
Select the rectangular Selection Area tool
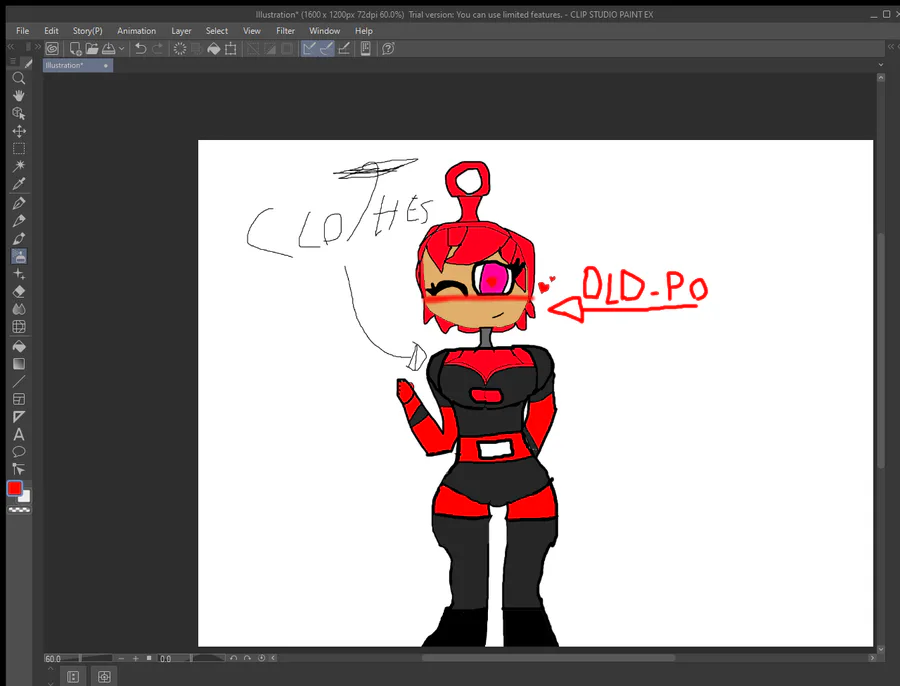pos(19,149)
